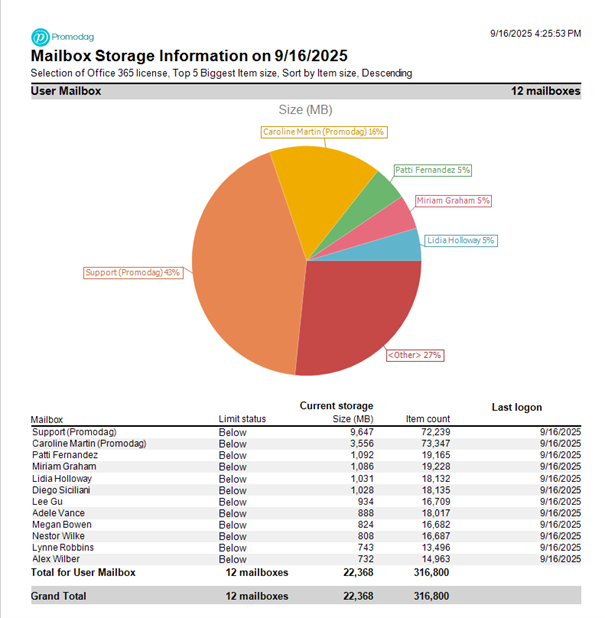Click the 'Last logon' column header

click(517, 407)
